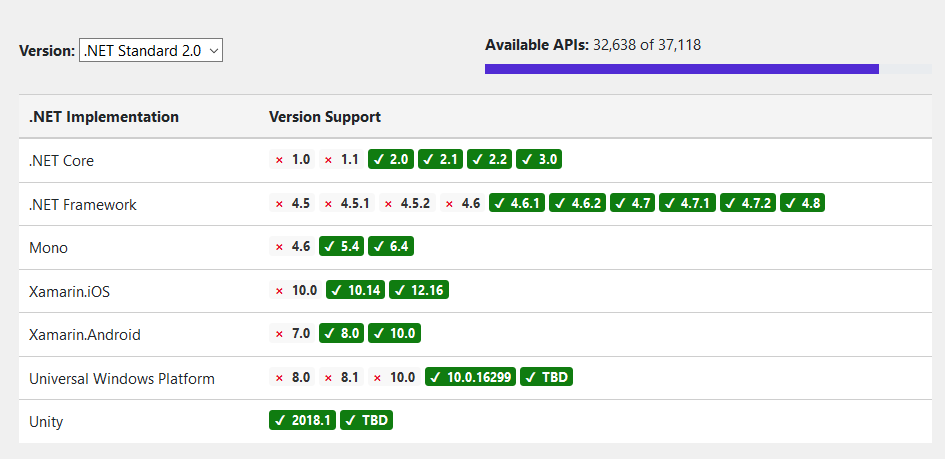Click the Version: label
Viewport: 945px width, 459px height.
(x=47, y=51)
